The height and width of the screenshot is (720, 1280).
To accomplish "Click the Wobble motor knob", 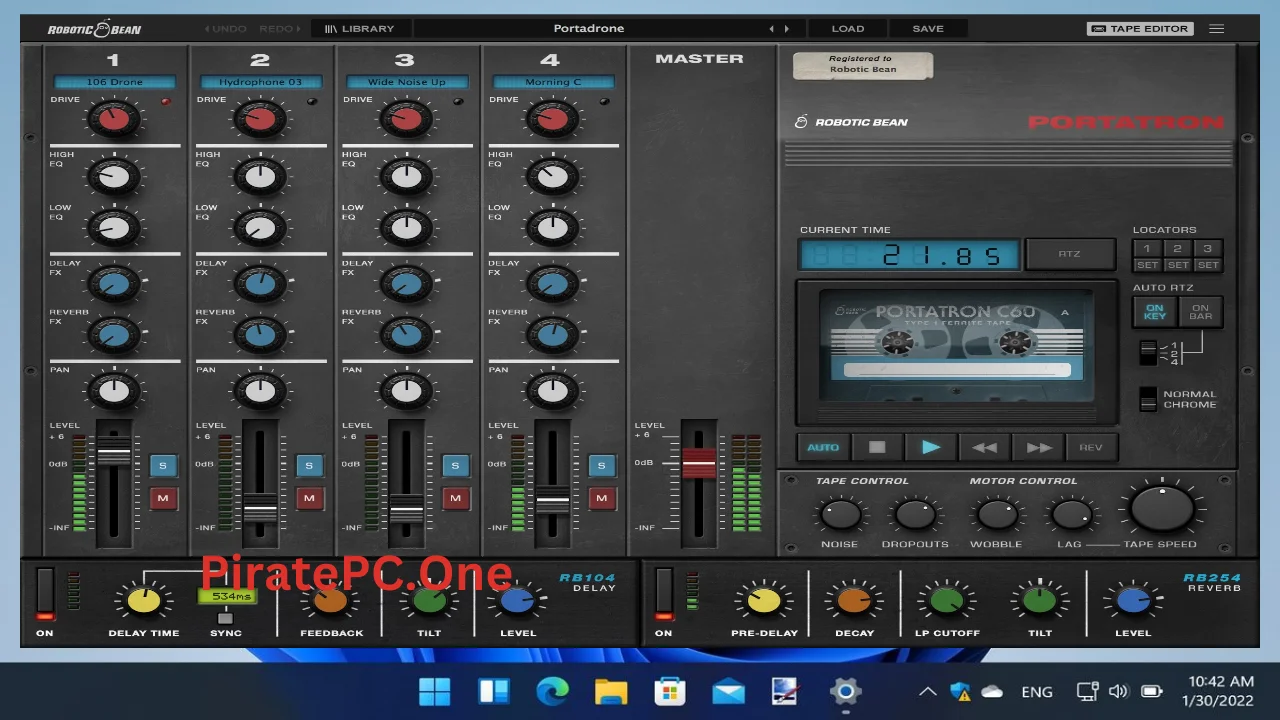I will coord(996,515).
